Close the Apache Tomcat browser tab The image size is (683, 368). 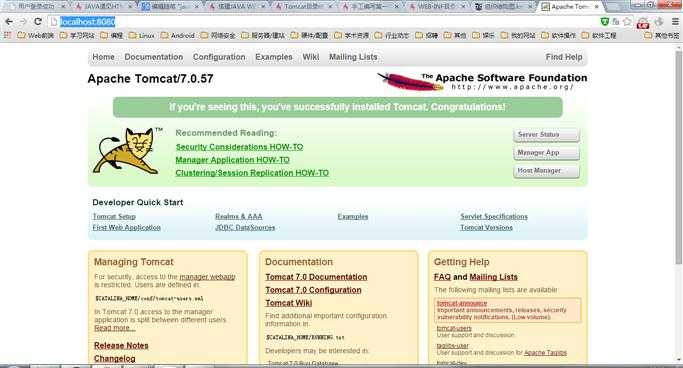click(597, 7)
